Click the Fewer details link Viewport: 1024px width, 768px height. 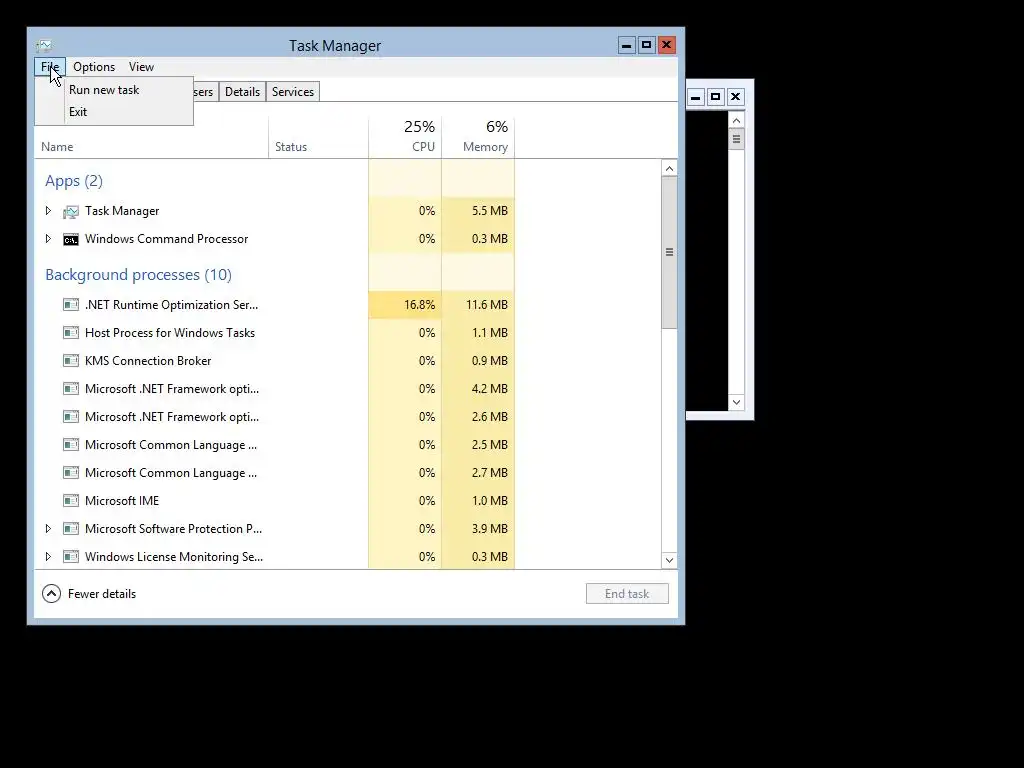(x=102, y=594)
